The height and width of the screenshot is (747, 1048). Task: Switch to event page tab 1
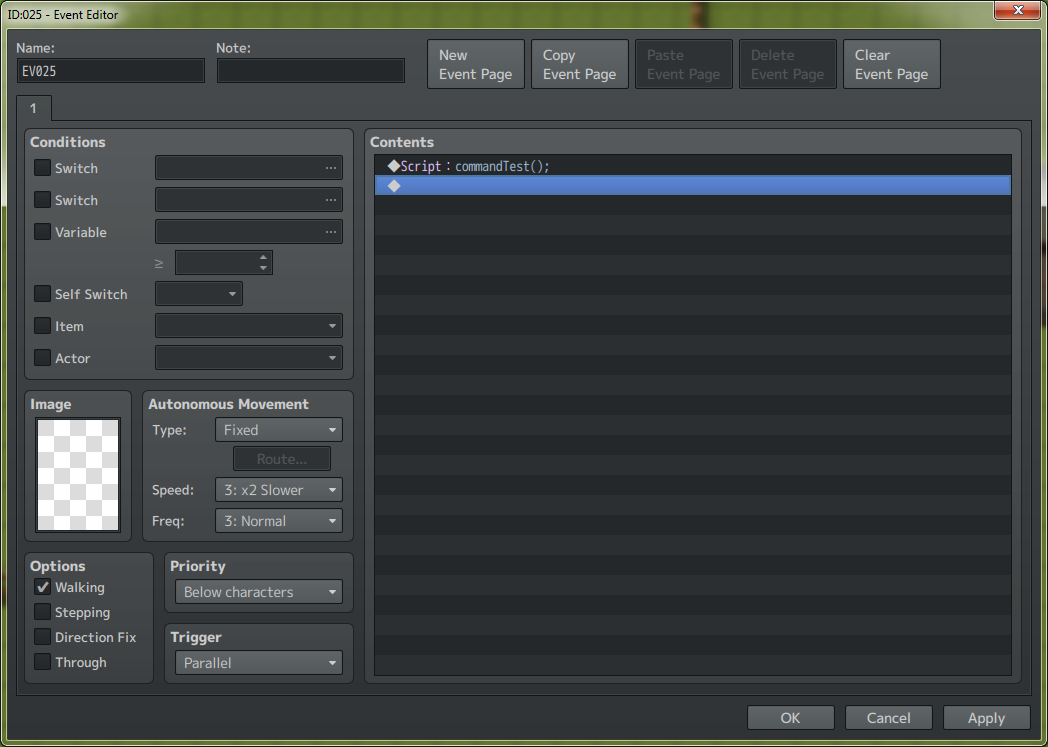(33, 108)
